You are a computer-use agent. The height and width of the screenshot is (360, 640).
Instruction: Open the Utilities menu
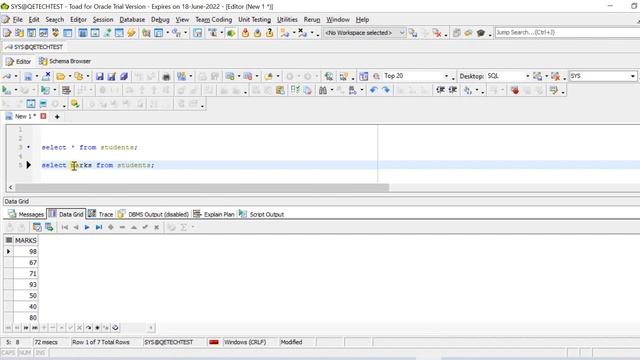point(287,20)
